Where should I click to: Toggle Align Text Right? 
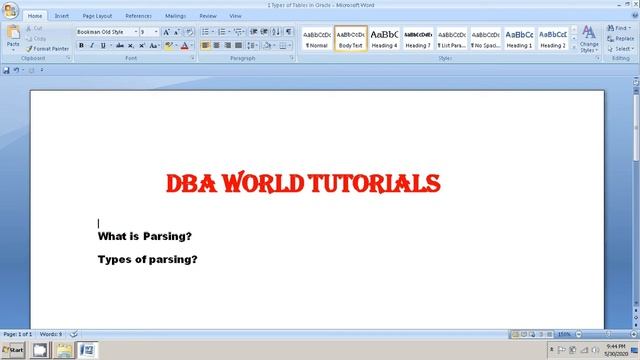point(227,45)
